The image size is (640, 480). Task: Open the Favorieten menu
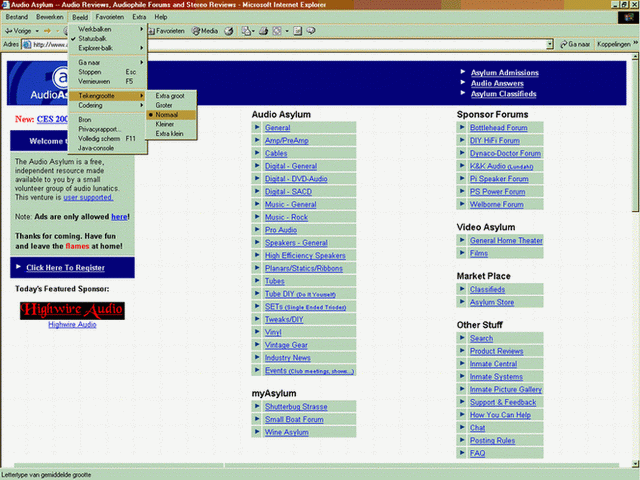tap(110, 17)
